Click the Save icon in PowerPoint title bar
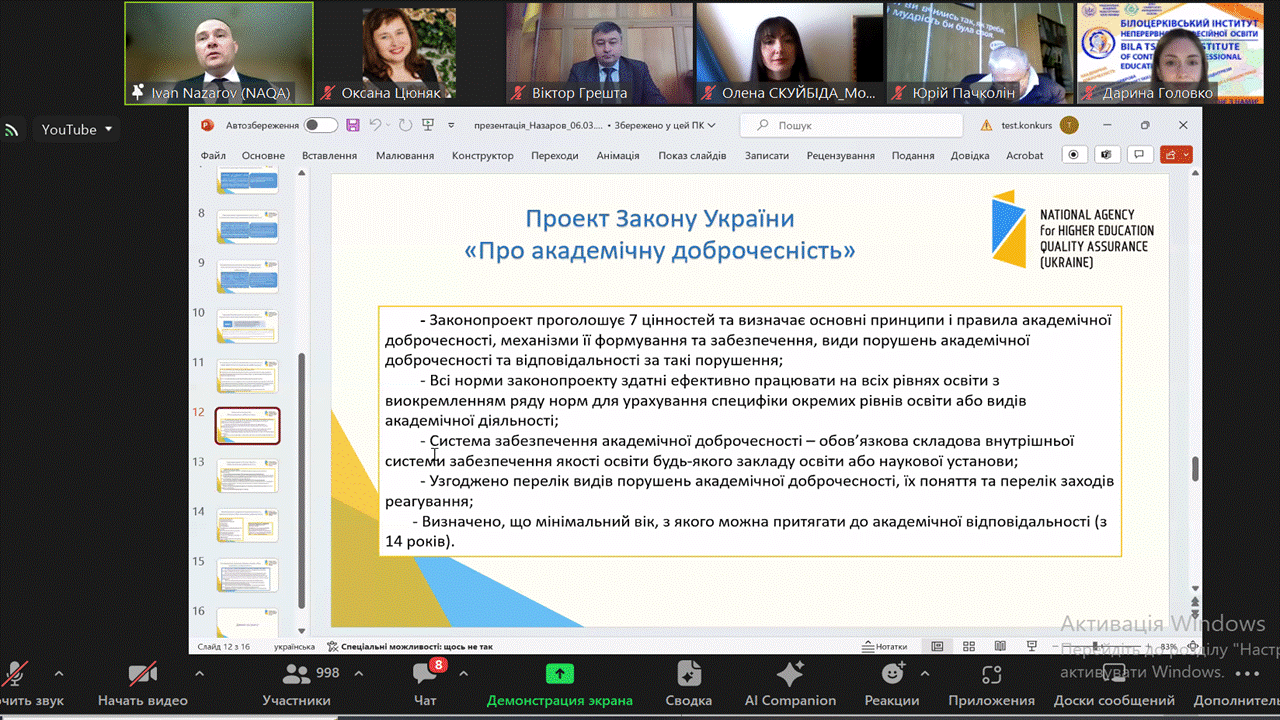Image resolution: width=1280 pixels, height=720 pixels. 352,125
